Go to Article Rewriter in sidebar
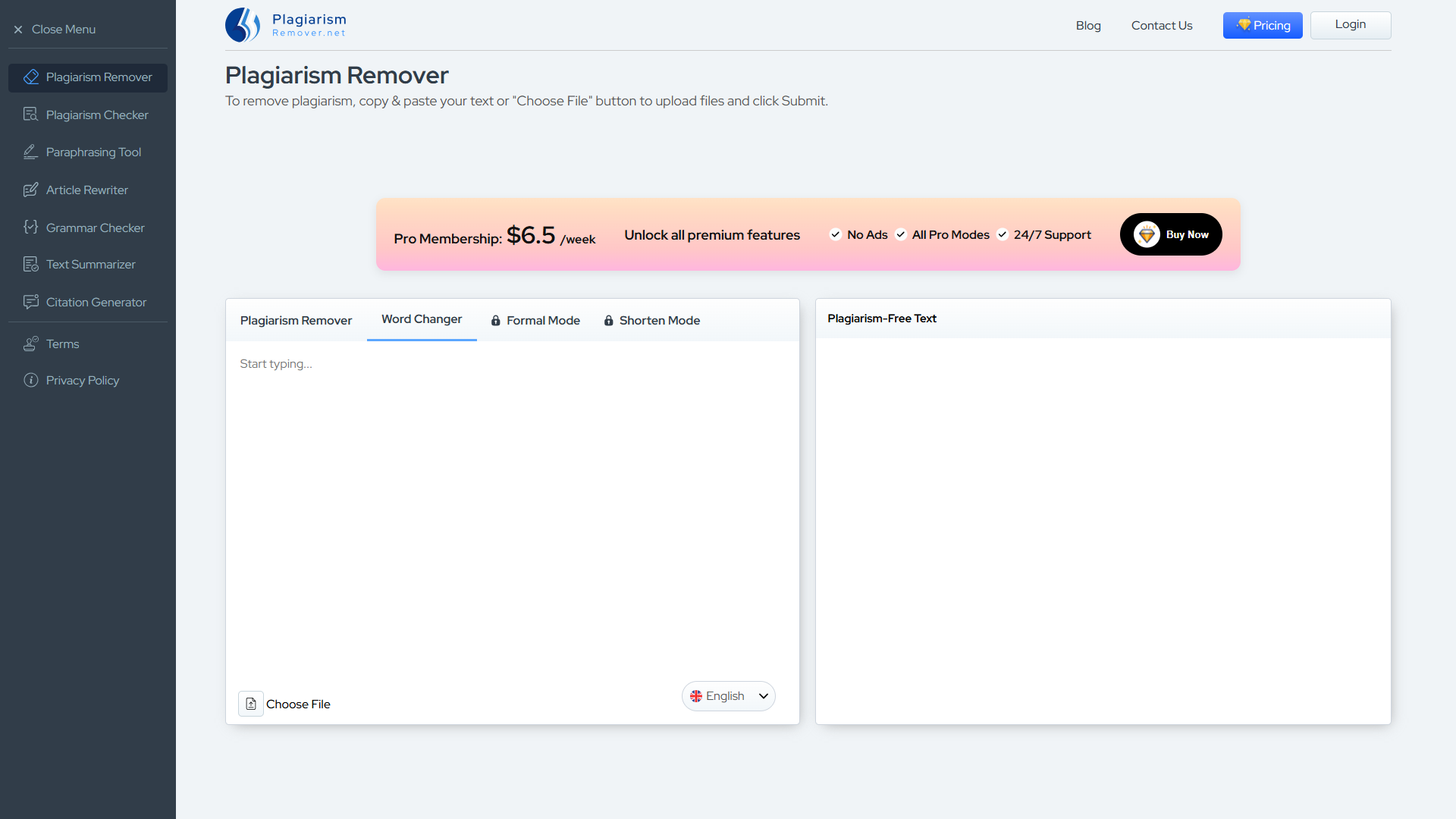 point(88,190)
